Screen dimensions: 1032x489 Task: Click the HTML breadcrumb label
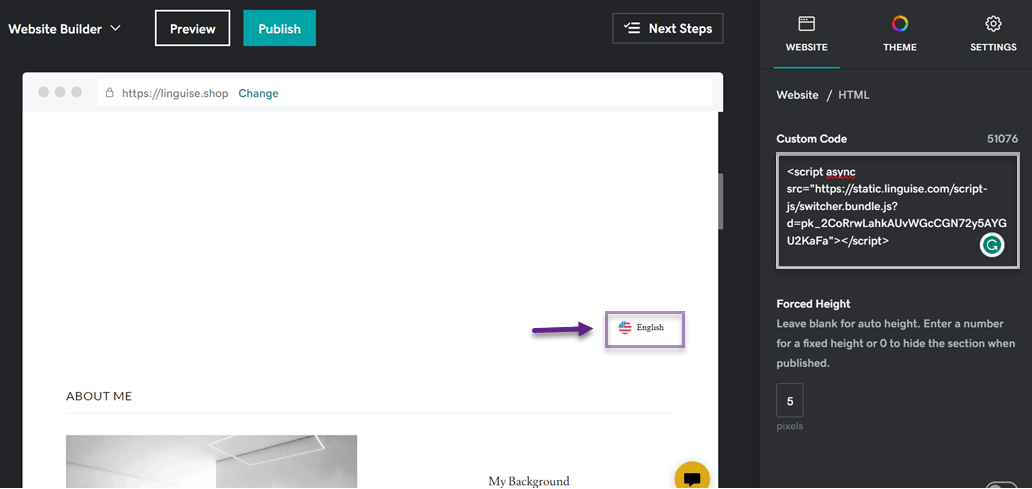click(854, 95)
